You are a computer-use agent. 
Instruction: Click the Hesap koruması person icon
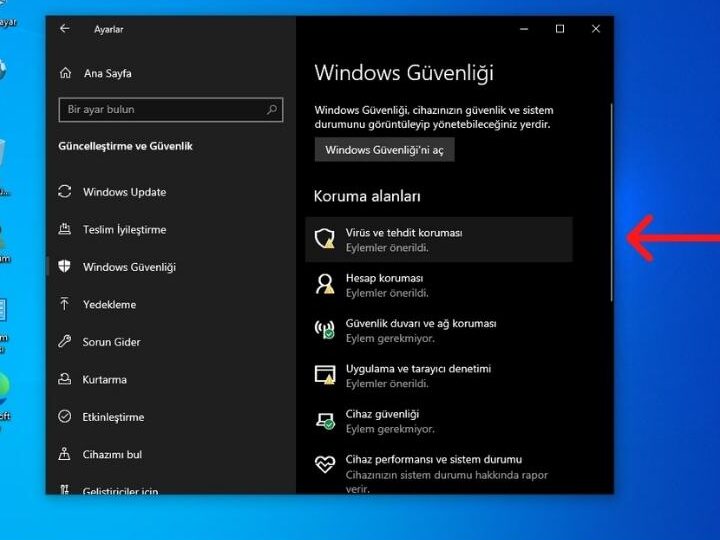point(325,284)
